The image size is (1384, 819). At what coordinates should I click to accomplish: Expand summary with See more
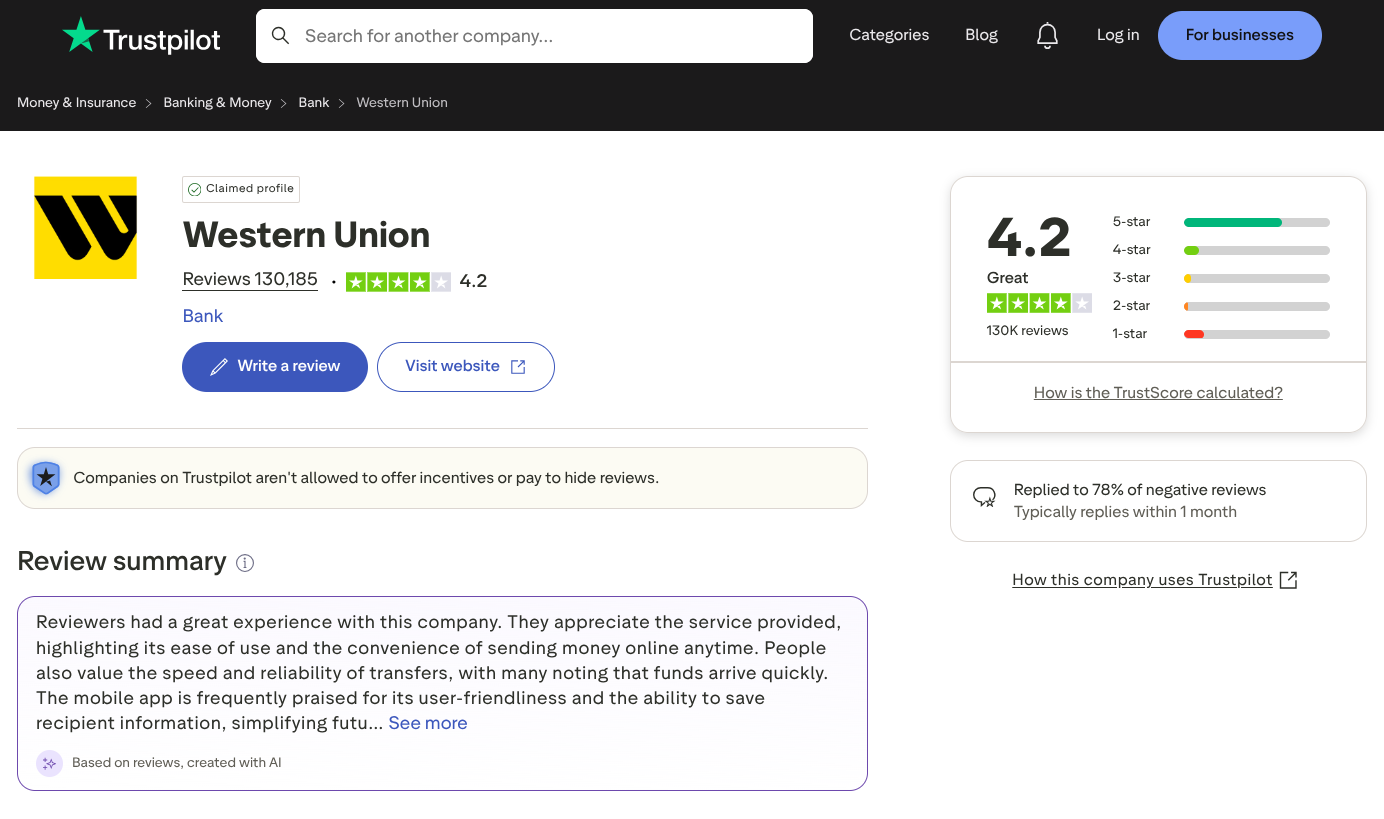point(428,723)
